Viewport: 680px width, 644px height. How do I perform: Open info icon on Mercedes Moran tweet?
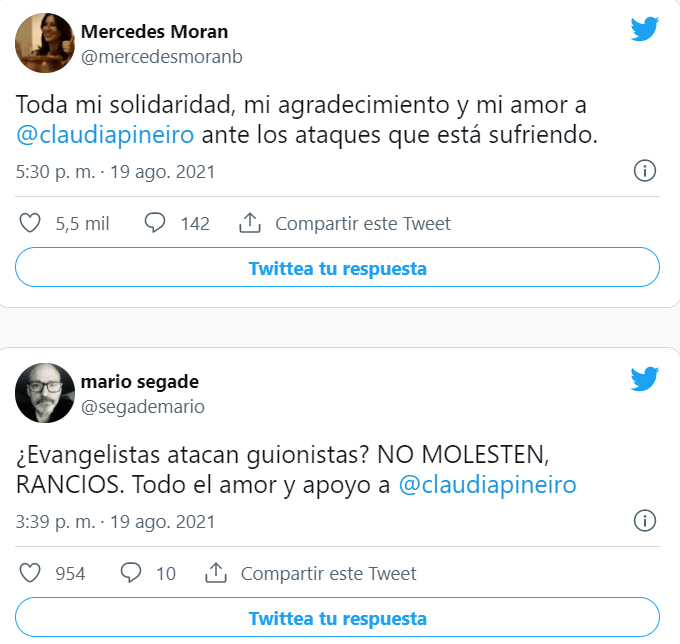tap(645, 171)
